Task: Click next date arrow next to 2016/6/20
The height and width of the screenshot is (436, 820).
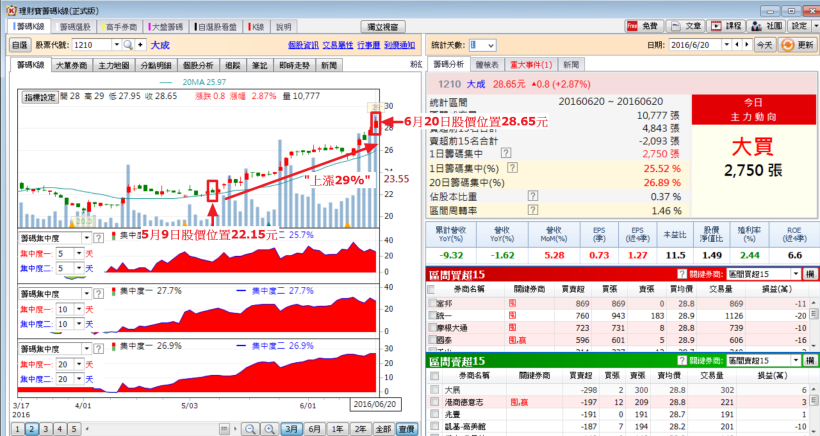Action: 746,45
